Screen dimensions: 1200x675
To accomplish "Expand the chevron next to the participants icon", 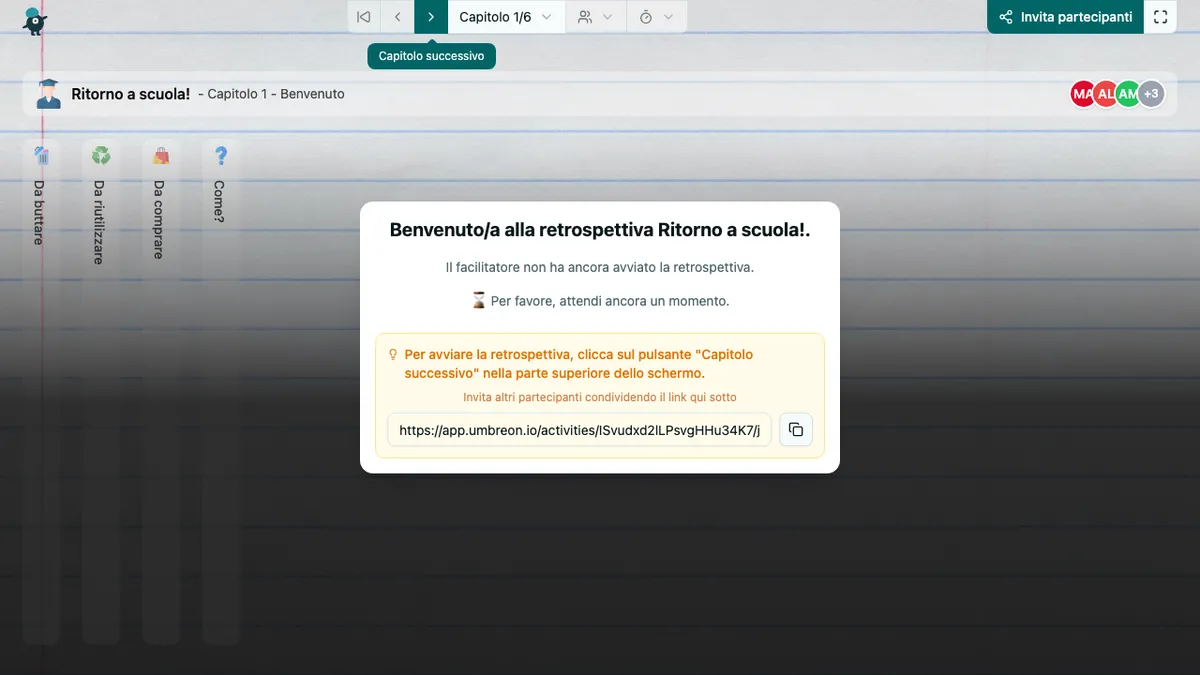I will [608, 17].
